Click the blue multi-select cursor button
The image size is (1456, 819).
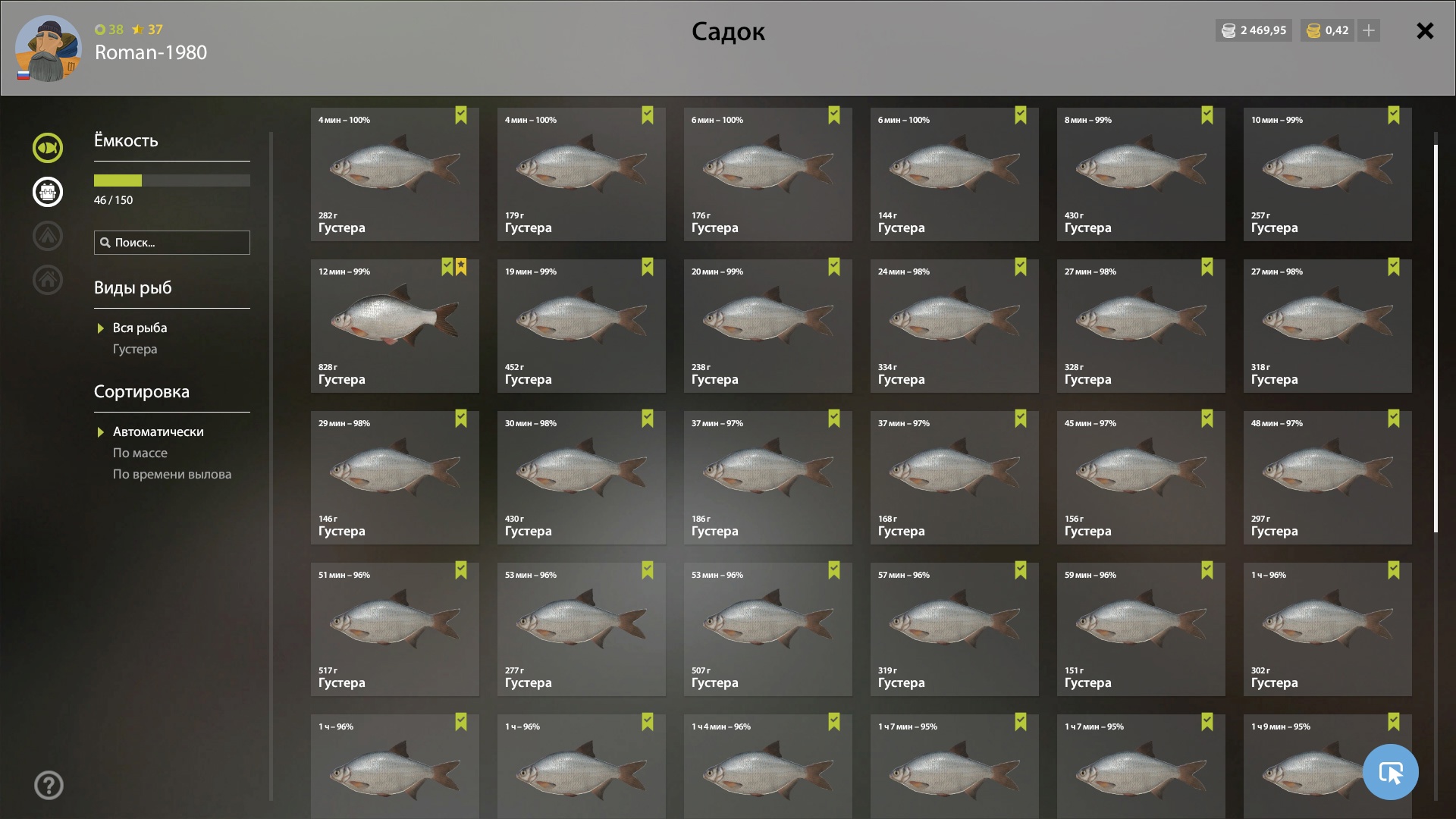pyautogui.click(x=1390, y=772)
